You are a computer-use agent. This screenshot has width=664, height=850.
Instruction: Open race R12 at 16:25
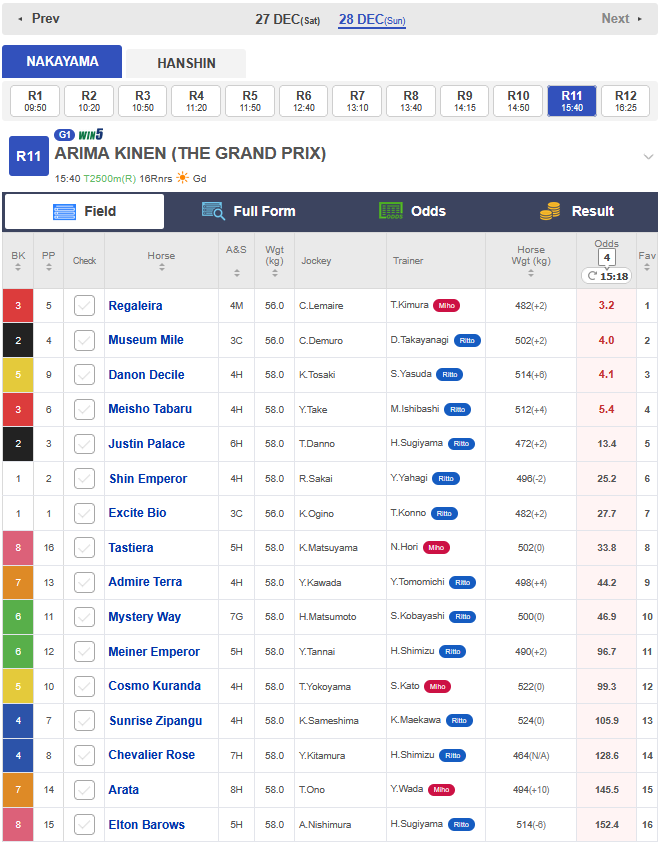tap(626, 101)
